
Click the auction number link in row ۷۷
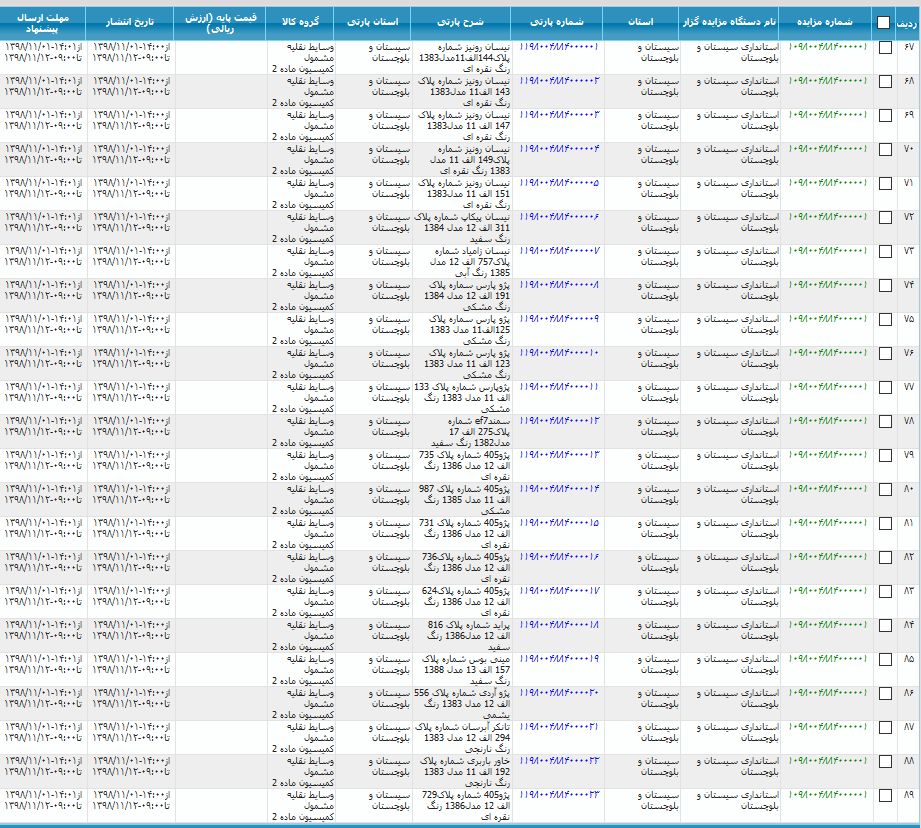click(x=828, y=387)
